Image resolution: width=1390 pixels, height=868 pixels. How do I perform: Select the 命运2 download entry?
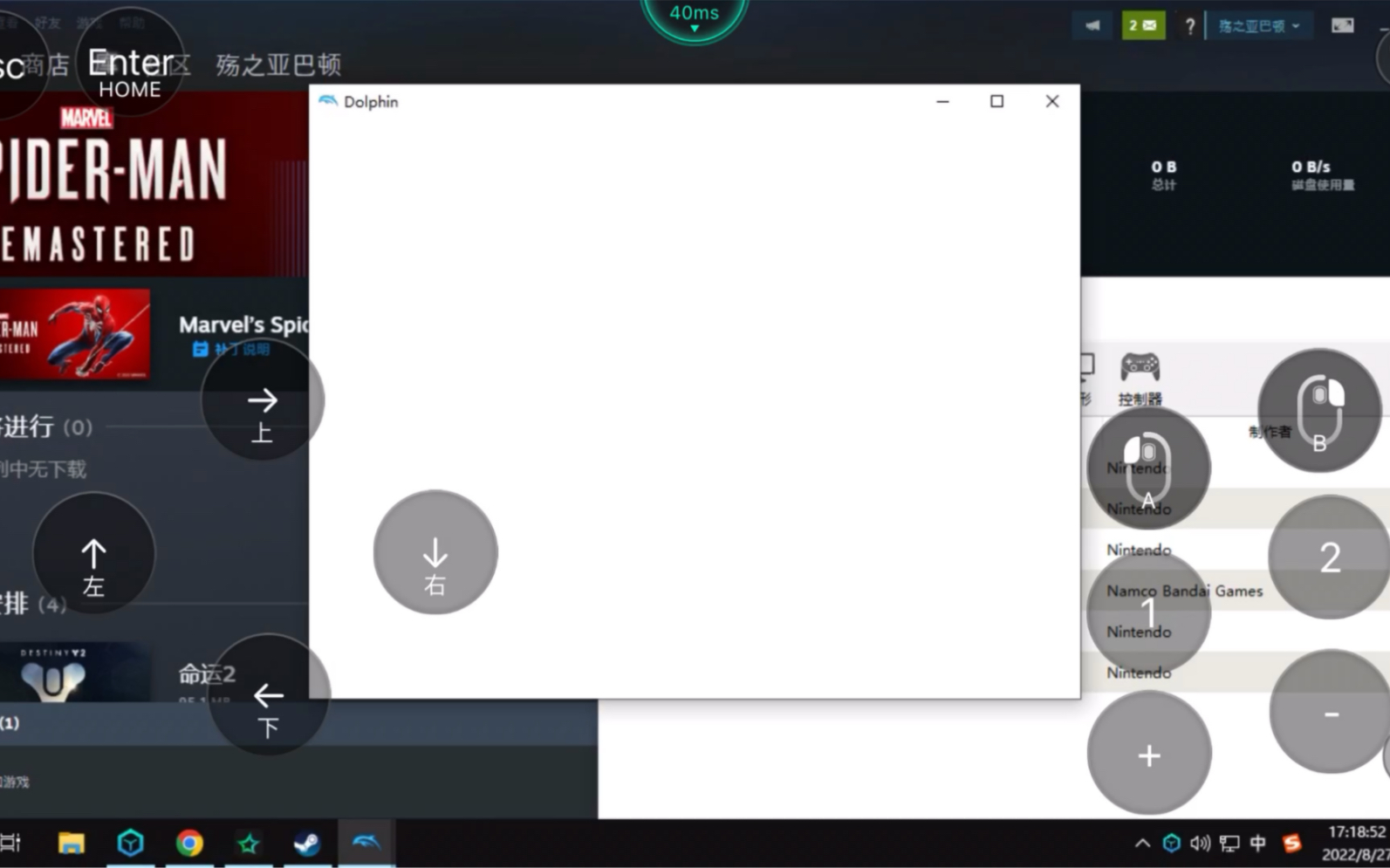(207, 674)
